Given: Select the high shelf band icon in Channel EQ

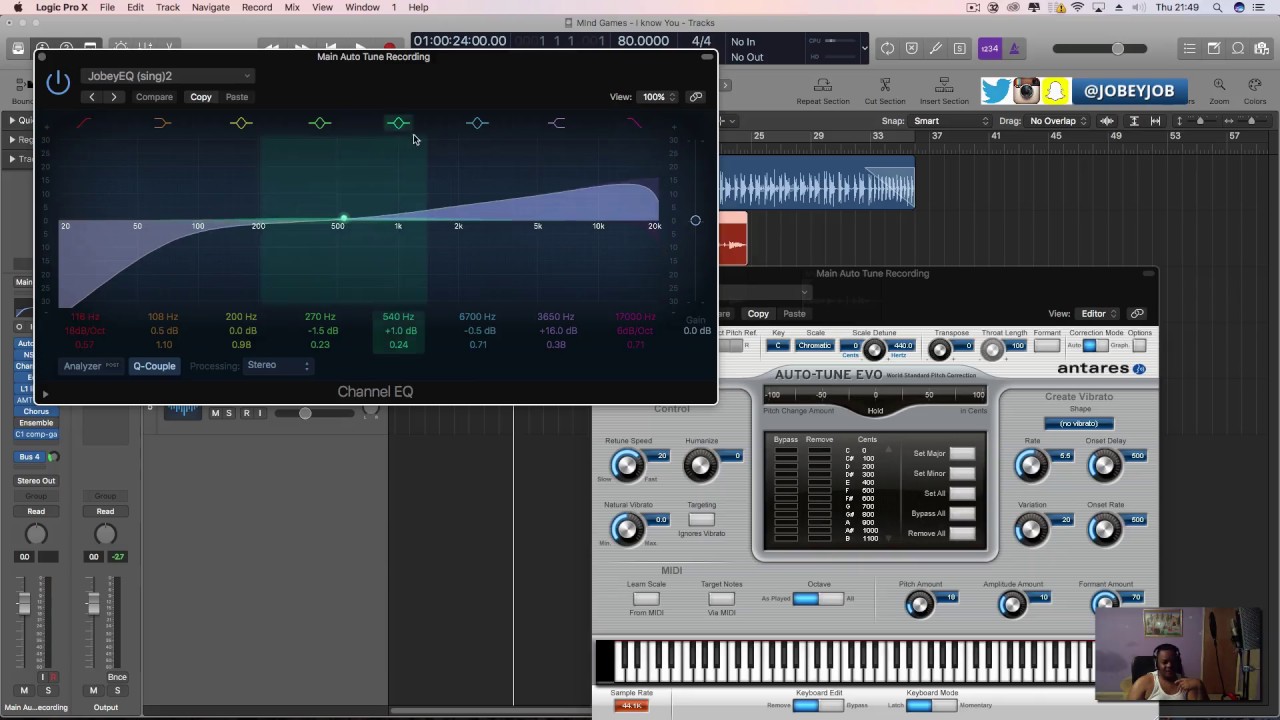Looking at the screenshot, I should [556, 123].
